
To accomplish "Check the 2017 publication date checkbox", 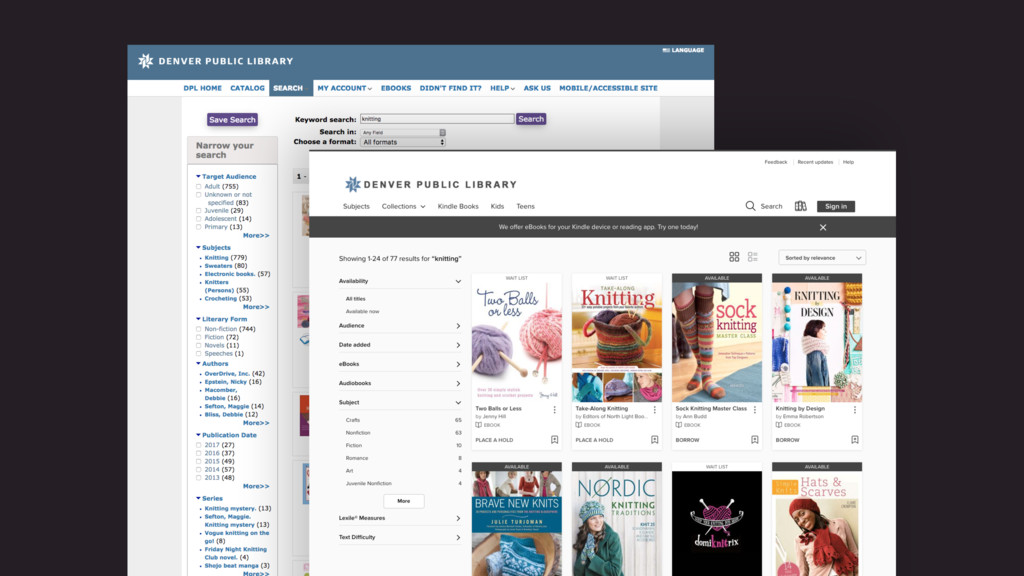I will (199, 445).
